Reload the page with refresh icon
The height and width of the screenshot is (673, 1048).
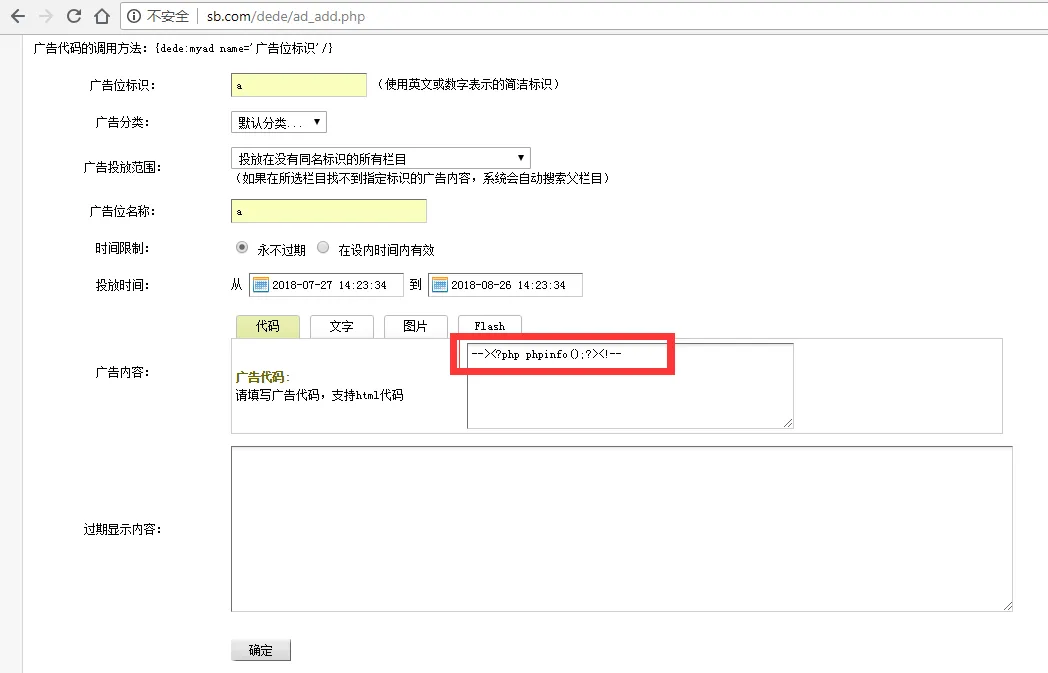(73, 17)
